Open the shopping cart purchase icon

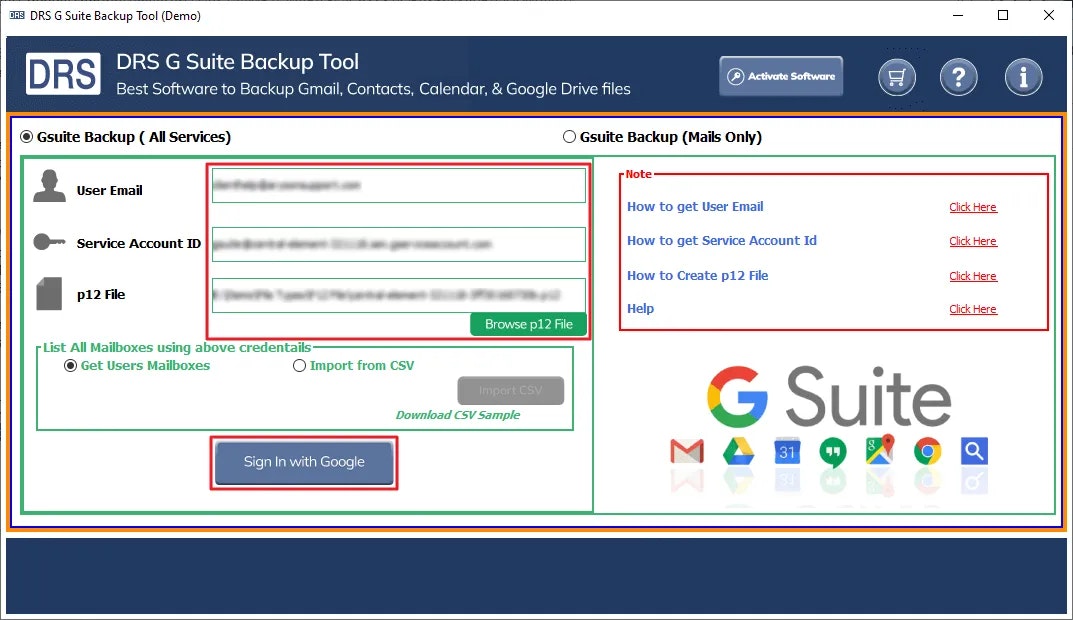point(896,77)
